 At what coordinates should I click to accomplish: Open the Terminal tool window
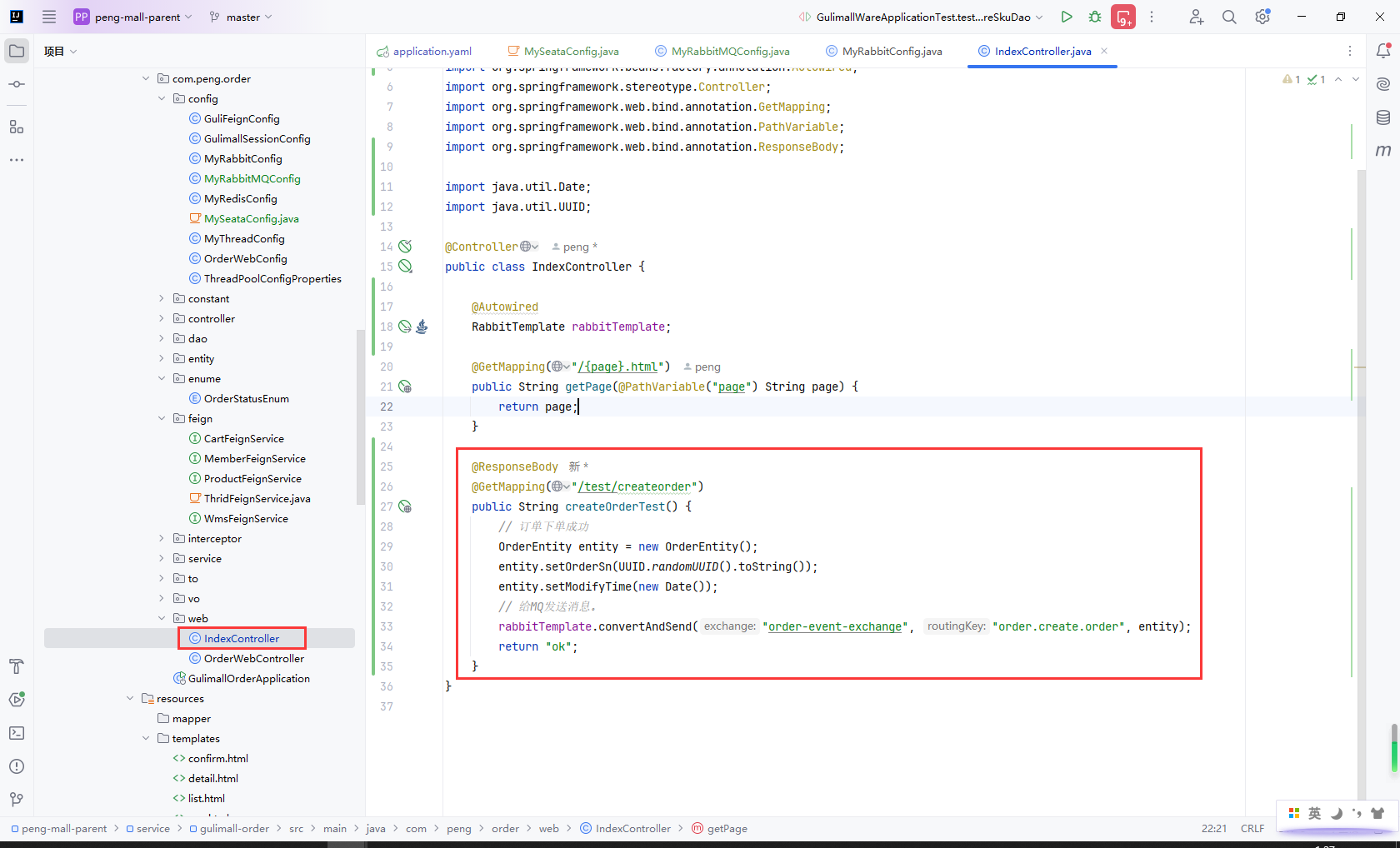tap(17, 733)
